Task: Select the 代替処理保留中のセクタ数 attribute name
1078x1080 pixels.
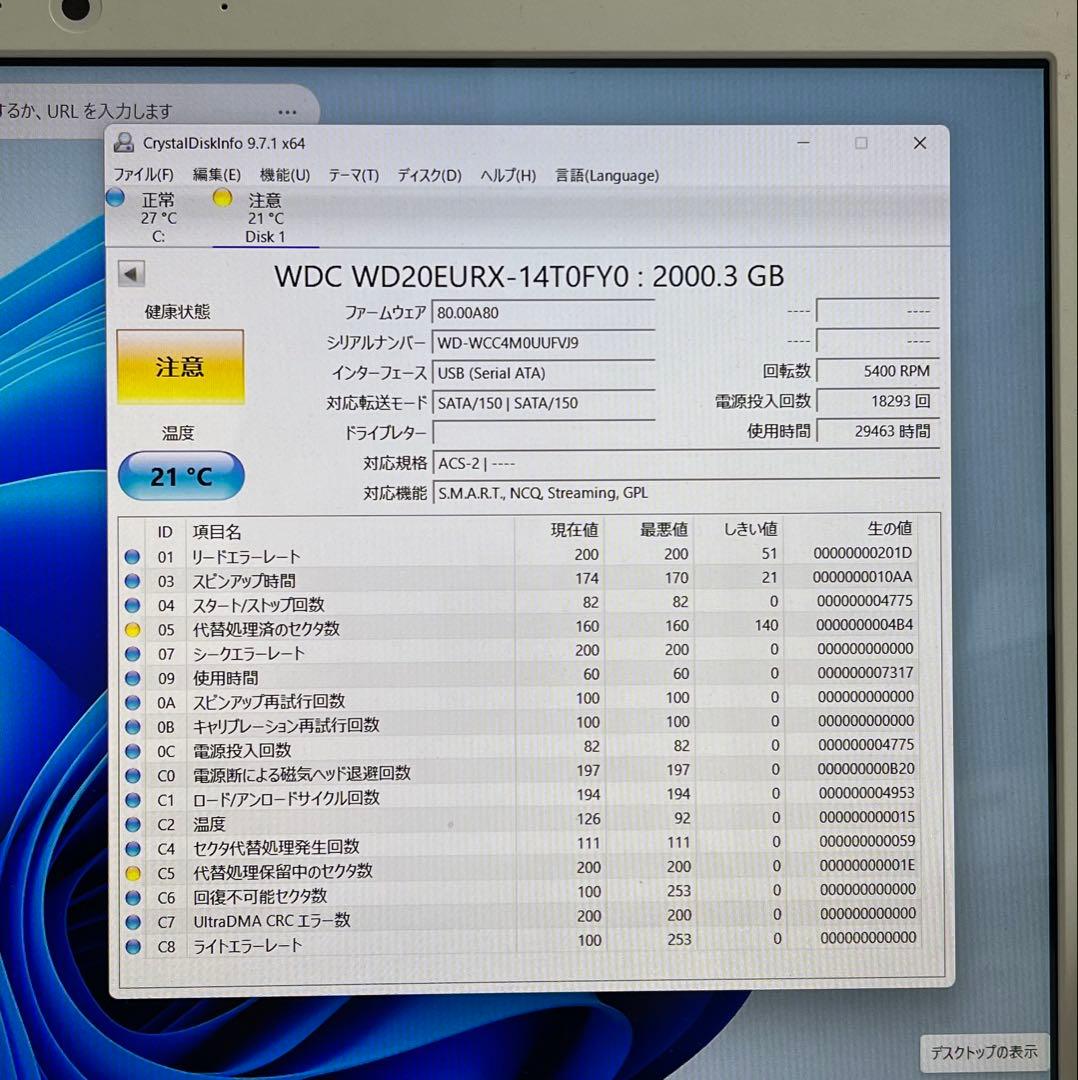Action: click(282, 872)
